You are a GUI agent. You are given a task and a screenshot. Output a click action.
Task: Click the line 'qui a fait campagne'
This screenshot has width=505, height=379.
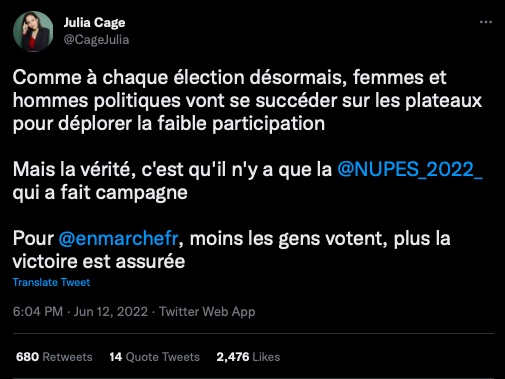[100, 193]
